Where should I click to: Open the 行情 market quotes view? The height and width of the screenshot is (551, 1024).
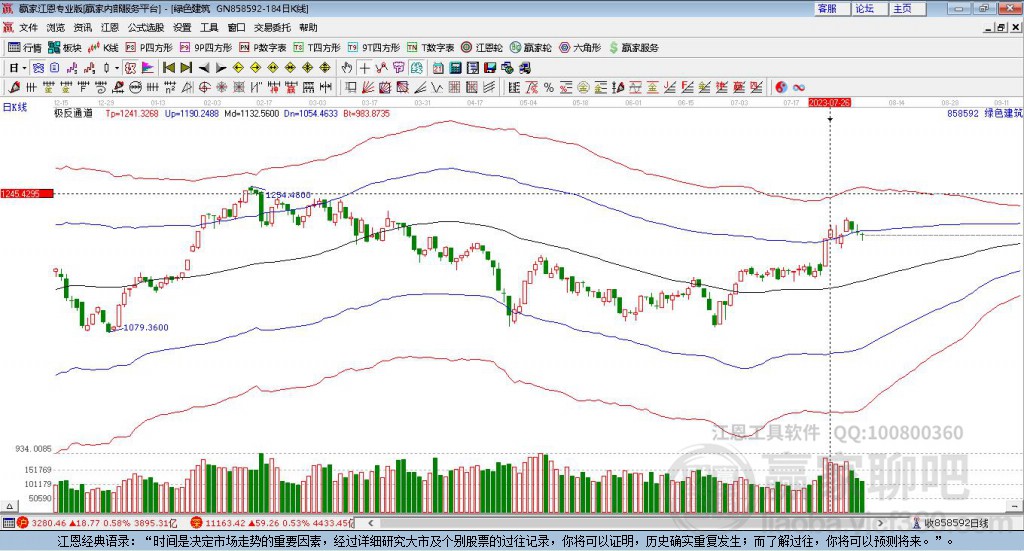coord(26,47)
